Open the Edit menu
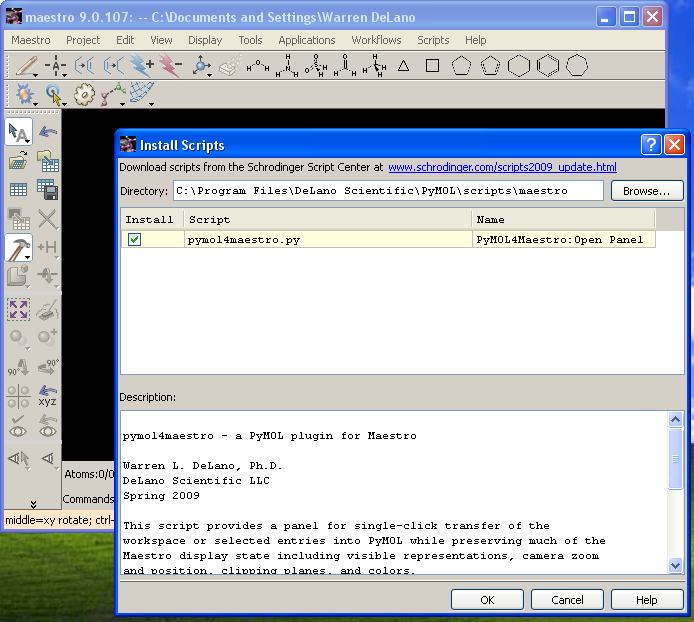The height and width of the screenshot is (622, 694). pyautogui.click(x=125, y=40)
